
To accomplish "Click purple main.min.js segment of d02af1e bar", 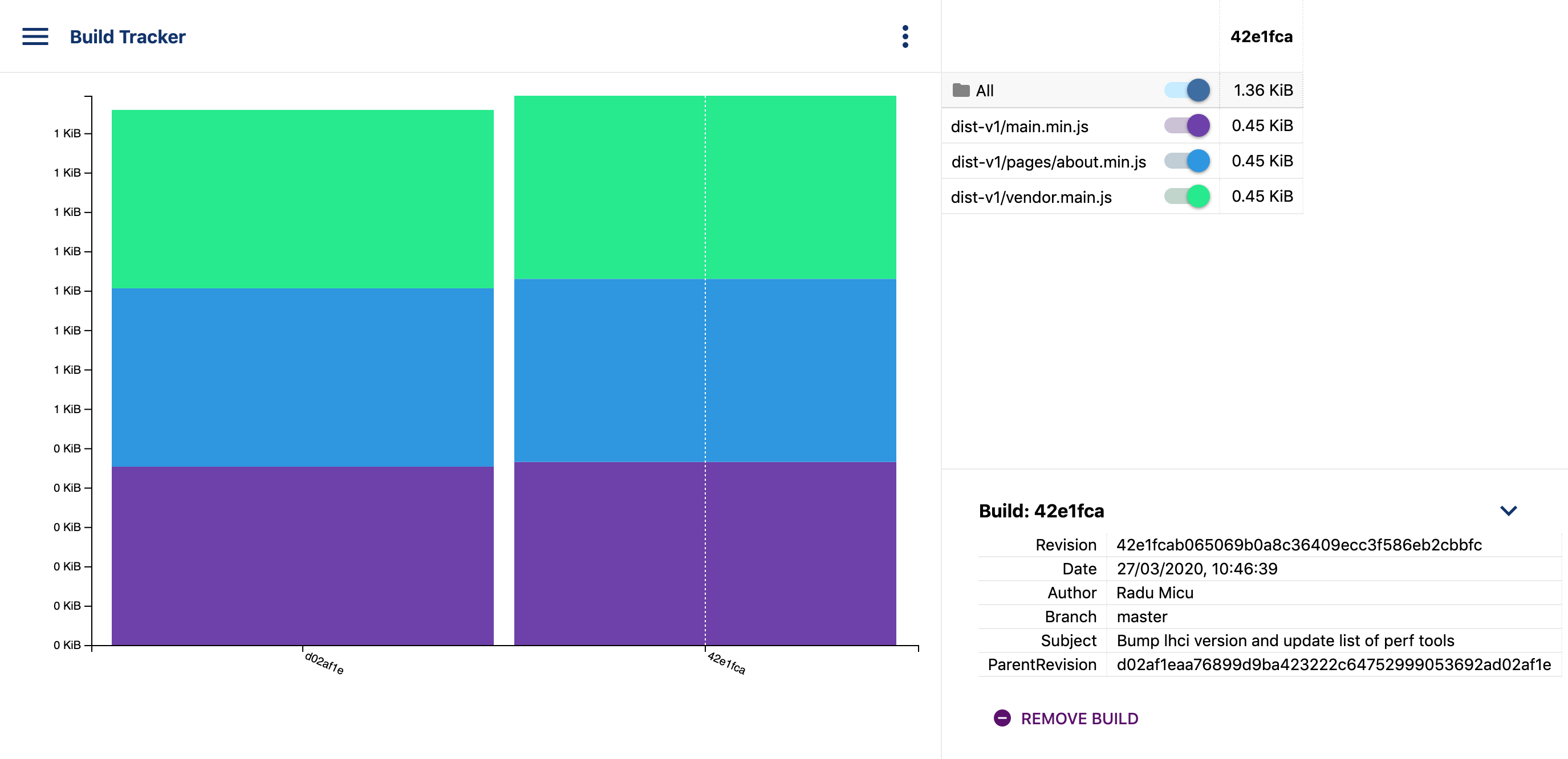I will [303, 555].
